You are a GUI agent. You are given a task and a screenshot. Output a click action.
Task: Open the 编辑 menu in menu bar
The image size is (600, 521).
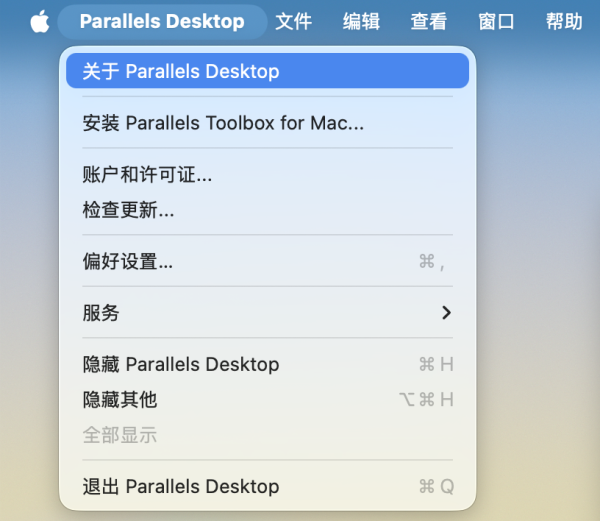click(361, 21)
